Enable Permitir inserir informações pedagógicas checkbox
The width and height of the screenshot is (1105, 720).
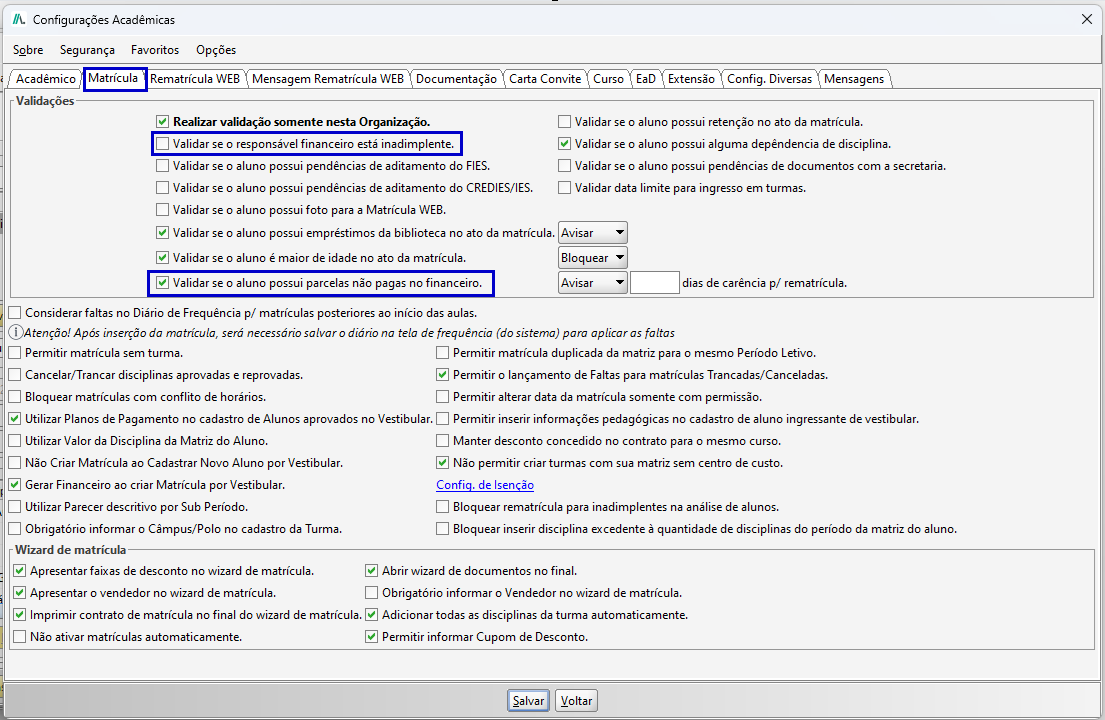[443, 418]
